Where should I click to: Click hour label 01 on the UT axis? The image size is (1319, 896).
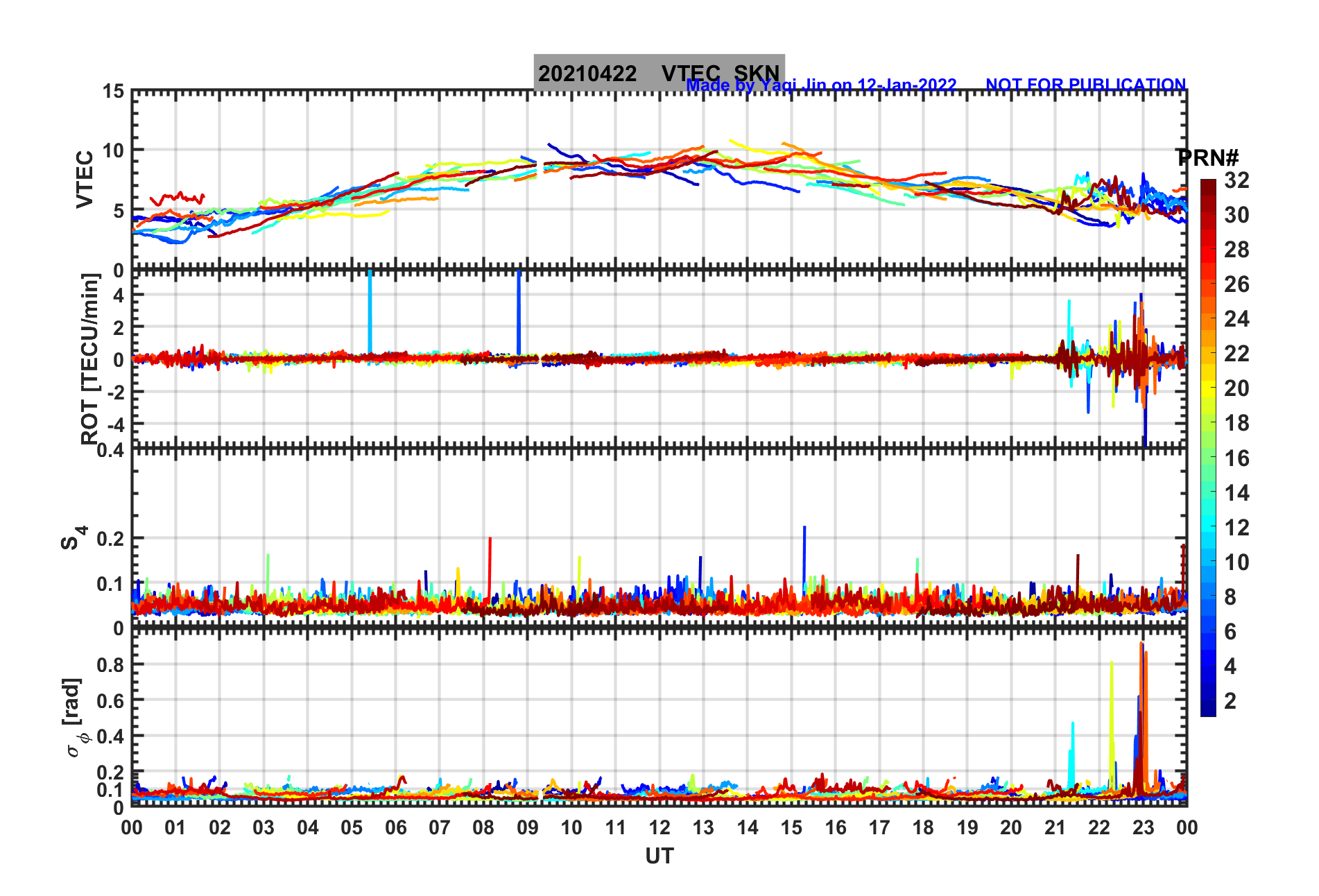pos(175,827)
